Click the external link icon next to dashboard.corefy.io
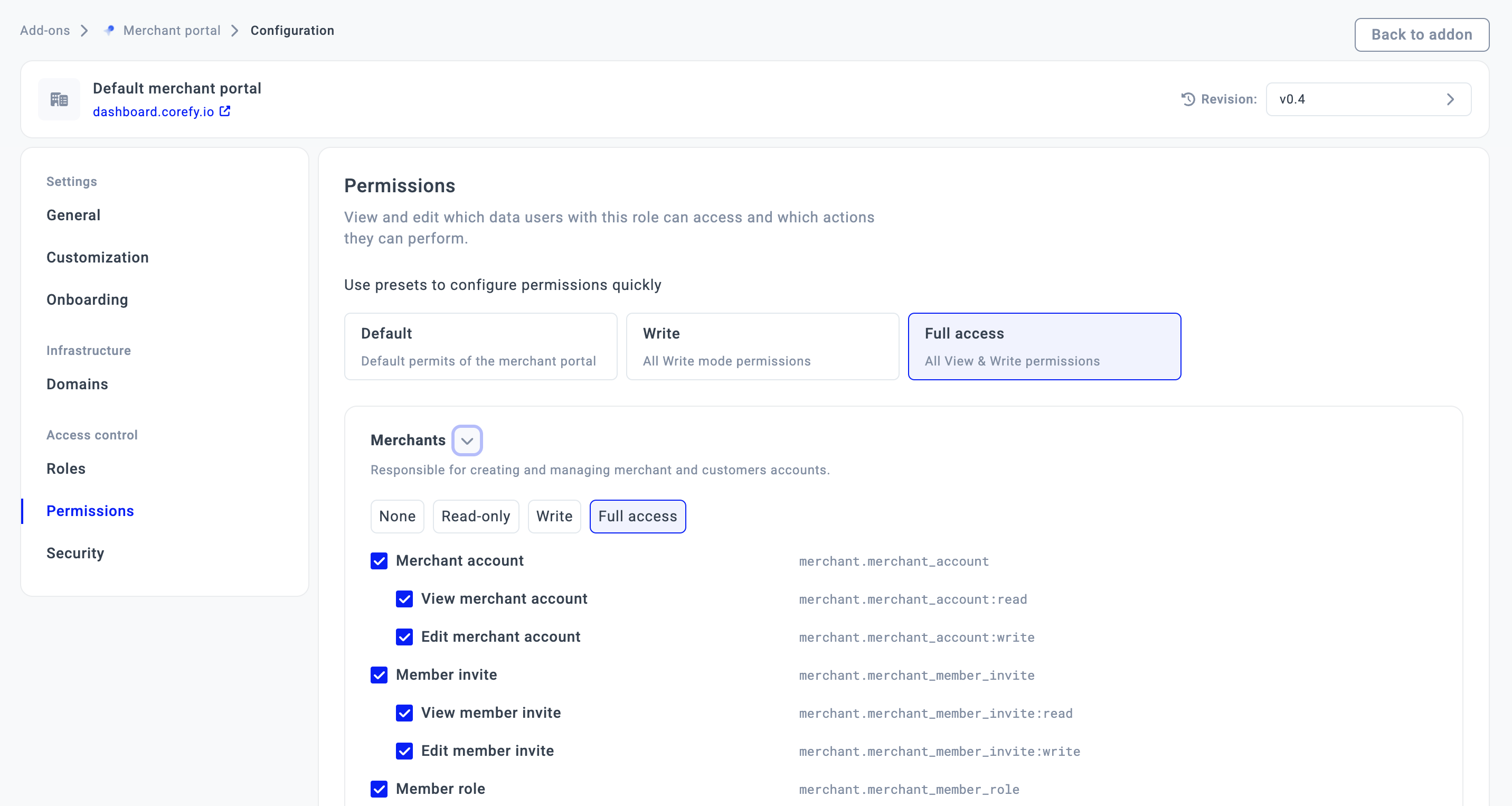Viewport: 1512px width, 806px height. click(225, 111)
